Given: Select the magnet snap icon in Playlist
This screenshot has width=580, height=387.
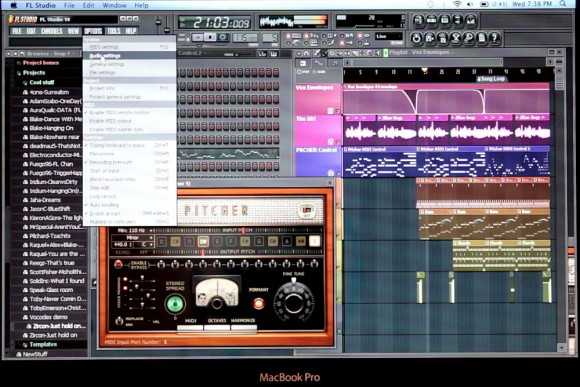Looking at the screenshot, I should point(306,54).
